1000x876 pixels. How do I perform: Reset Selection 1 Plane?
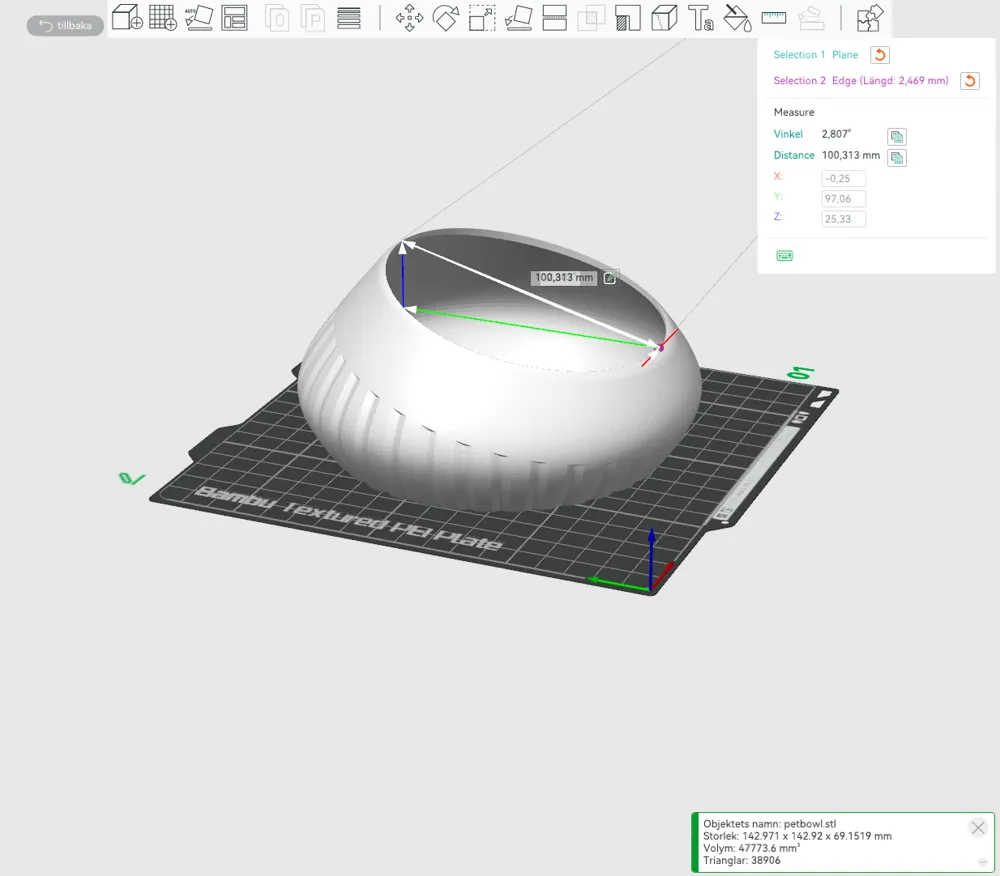tap(880, 55)
